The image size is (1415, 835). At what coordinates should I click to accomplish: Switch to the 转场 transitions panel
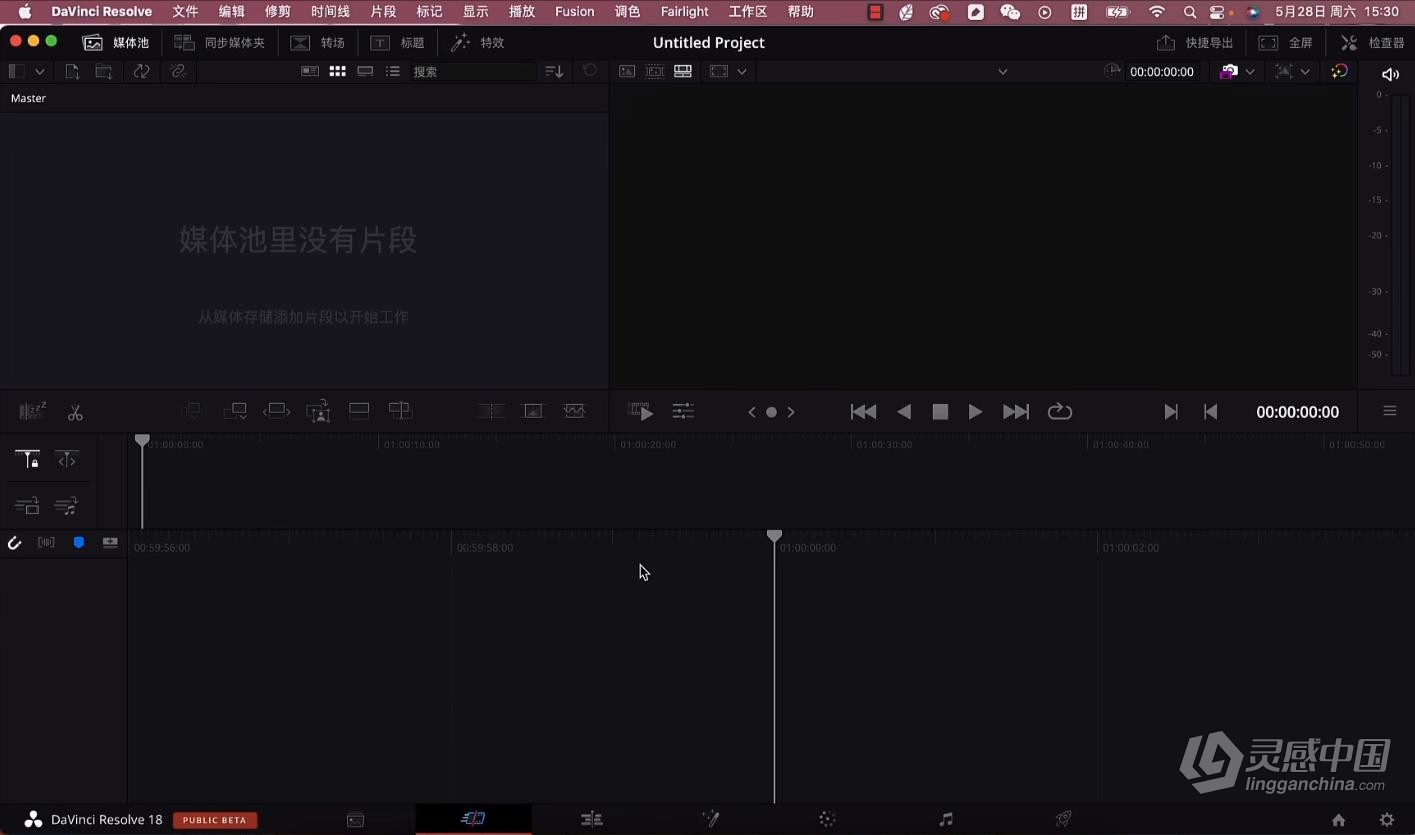click(317, 43)
